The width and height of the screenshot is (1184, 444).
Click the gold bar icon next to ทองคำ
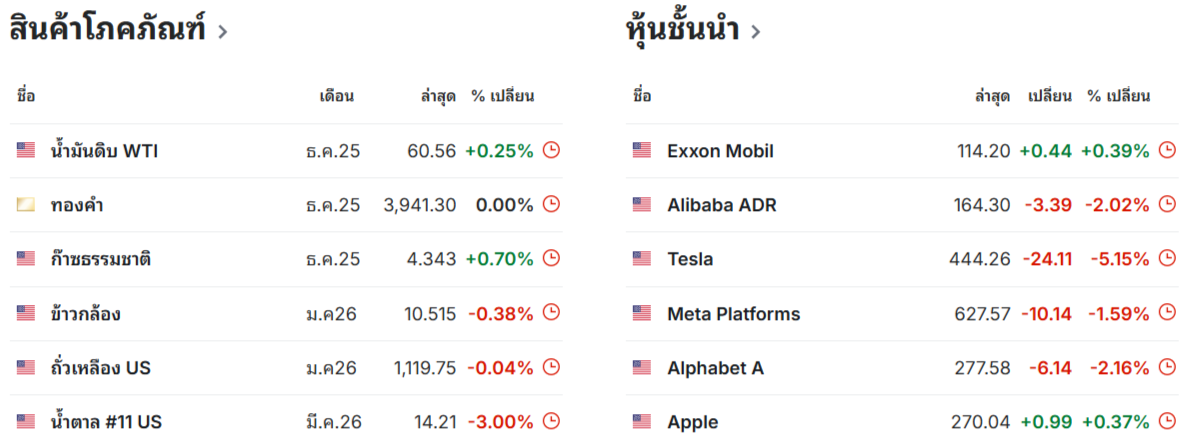tap(26, 205)
